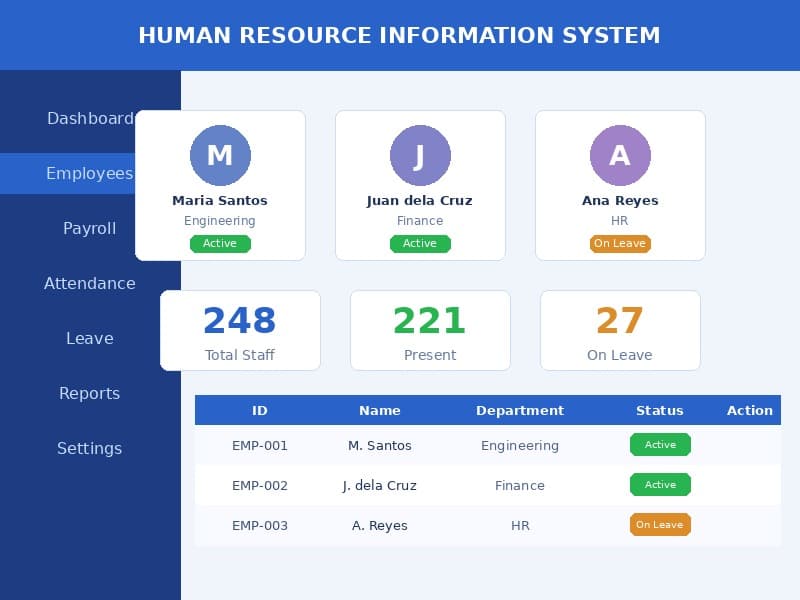Open the 221 Present stat card
Viewport: 800px width, 600px height.
(x=430, y=331)
